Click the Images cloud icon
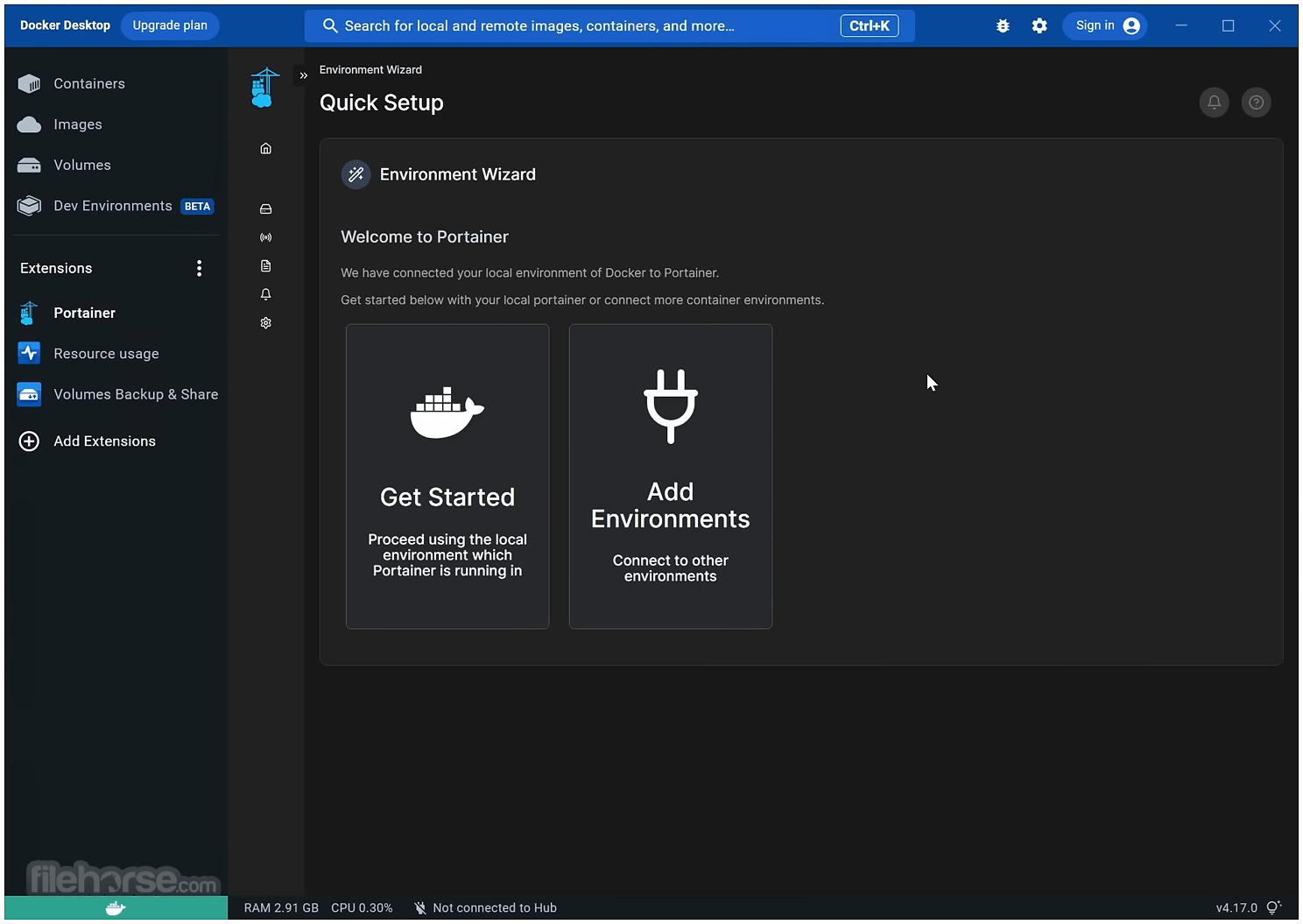The image size is (1303, 924). pos(29,124)
